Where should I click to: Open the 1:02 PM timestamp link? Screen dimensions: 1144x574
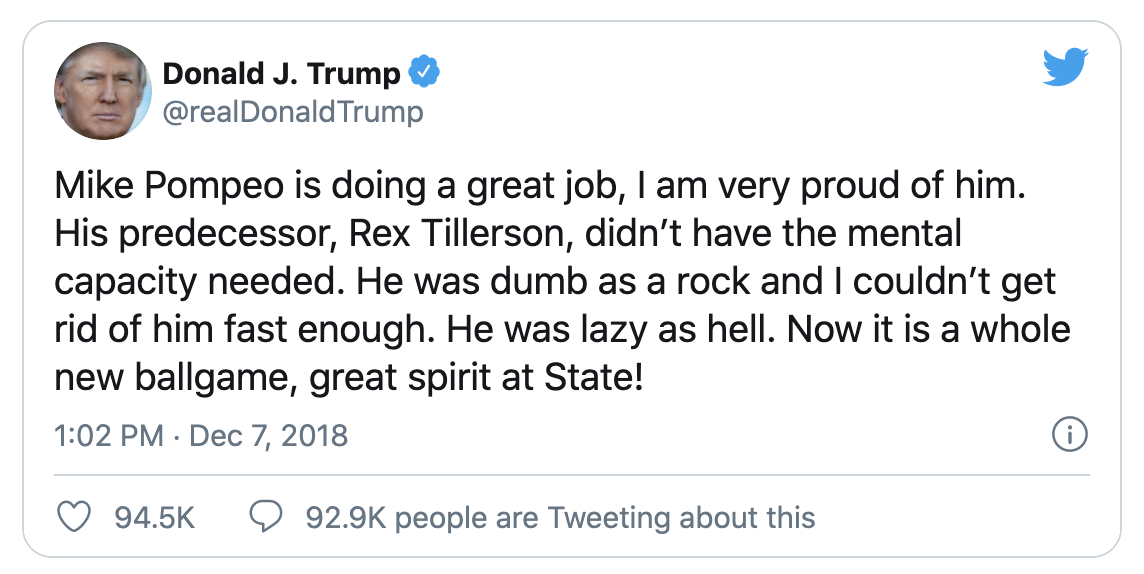point(109,436)
